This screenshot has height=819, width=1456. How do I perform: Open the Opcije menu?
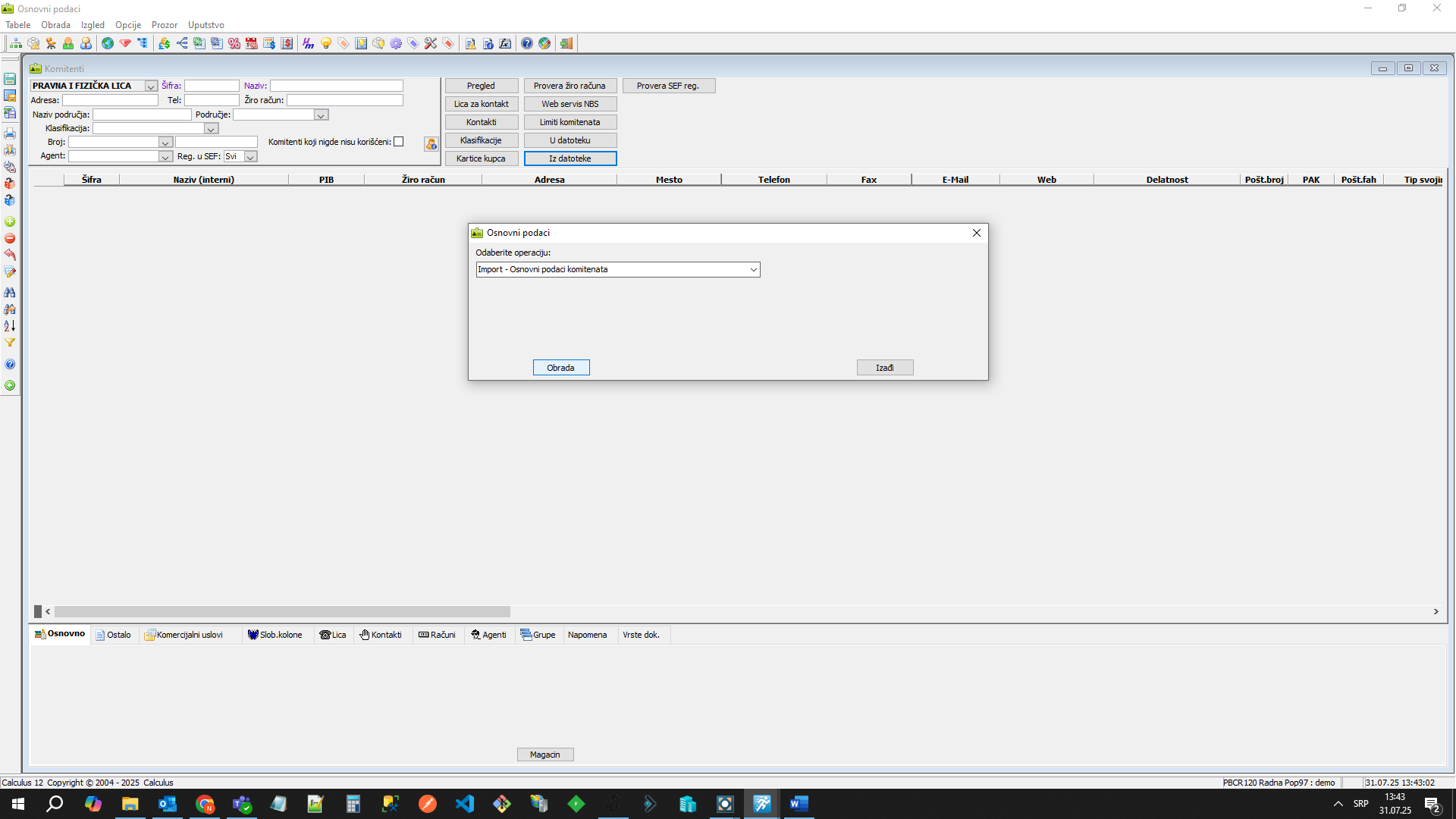point(128,25)
